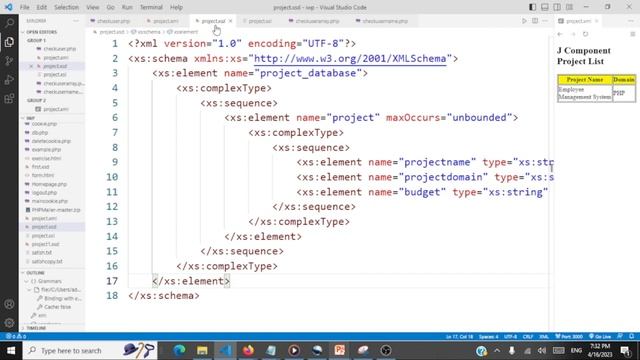
Task: Open PowerPoint from taskbar
Action: point(340,351)
